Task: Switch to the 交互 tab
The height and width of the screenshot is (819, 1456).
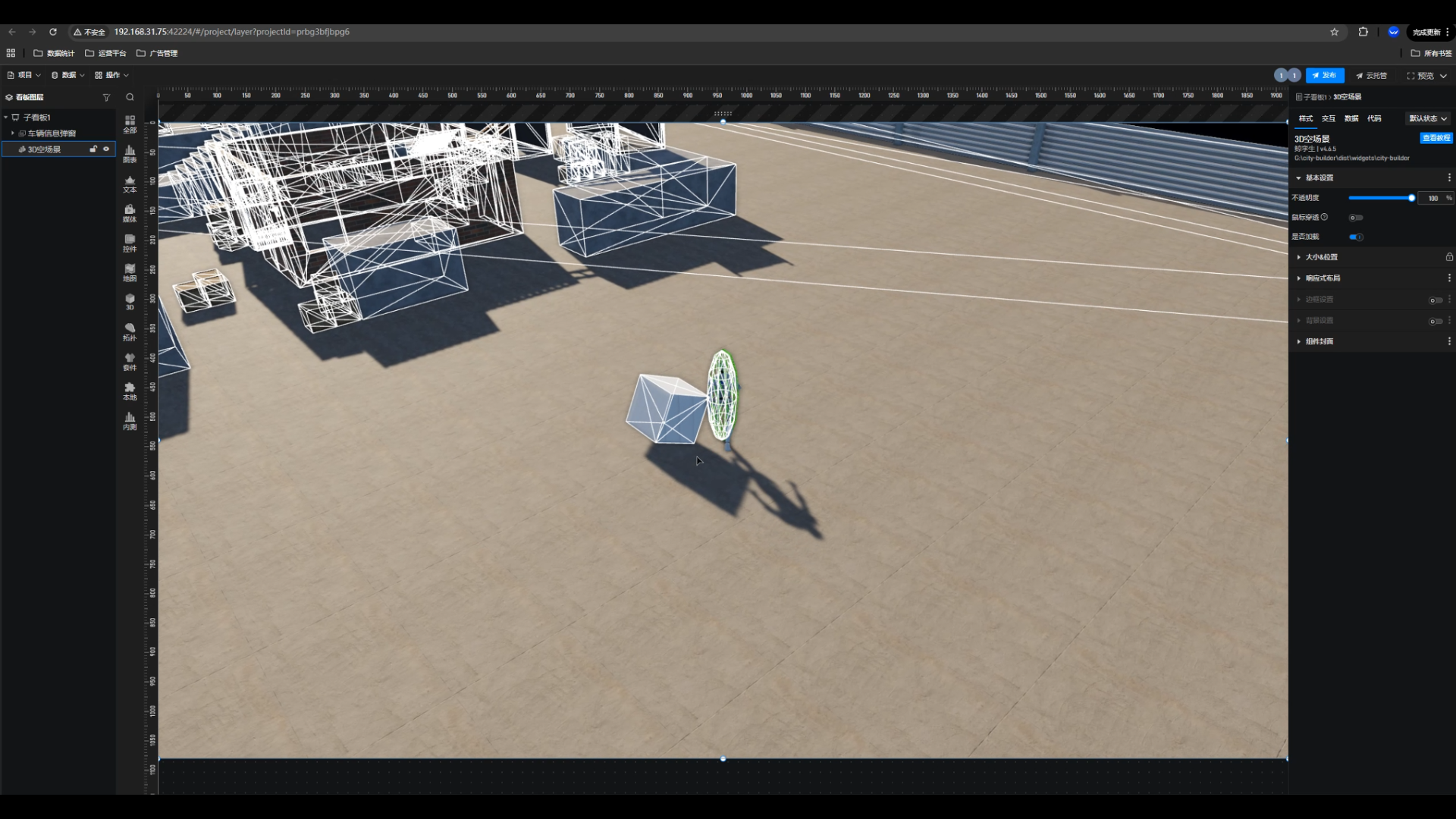Action: [1328, 118]
